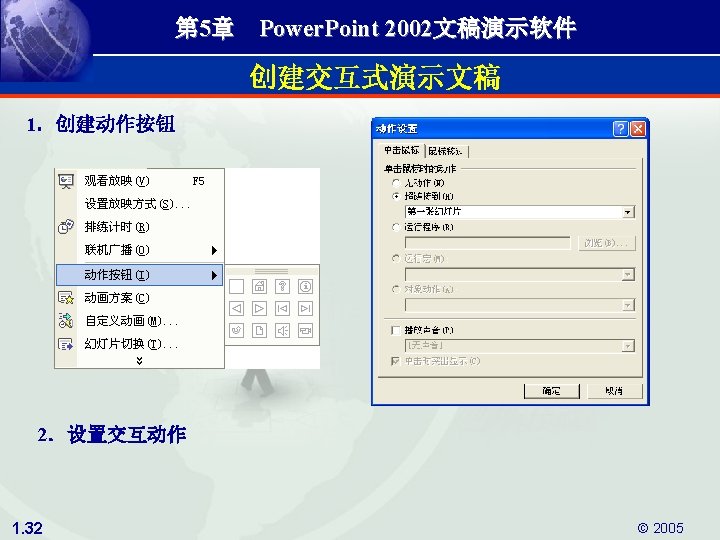
Task: Open 联机广播 submenu arrow
Action: 214,250
